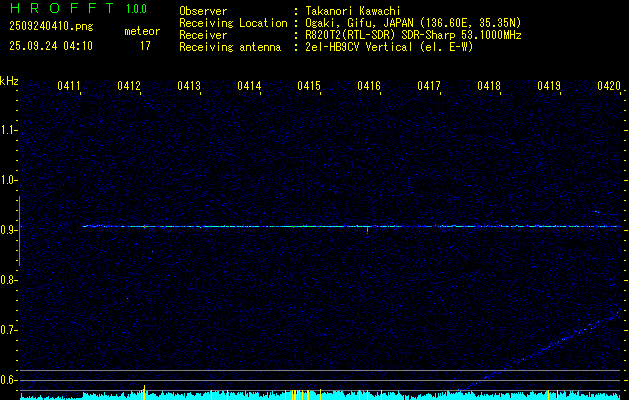Click the 0415 time marker
Screen dimensions: 629x400
pos(309,86)
